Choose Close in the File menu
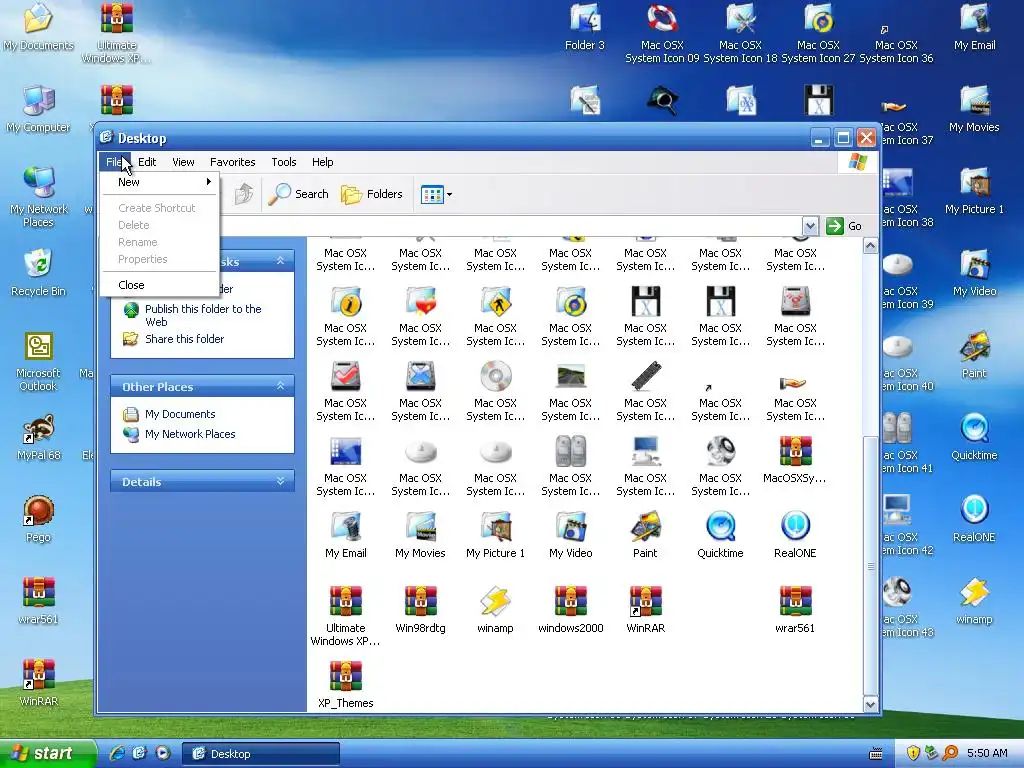 click(161, 285)
